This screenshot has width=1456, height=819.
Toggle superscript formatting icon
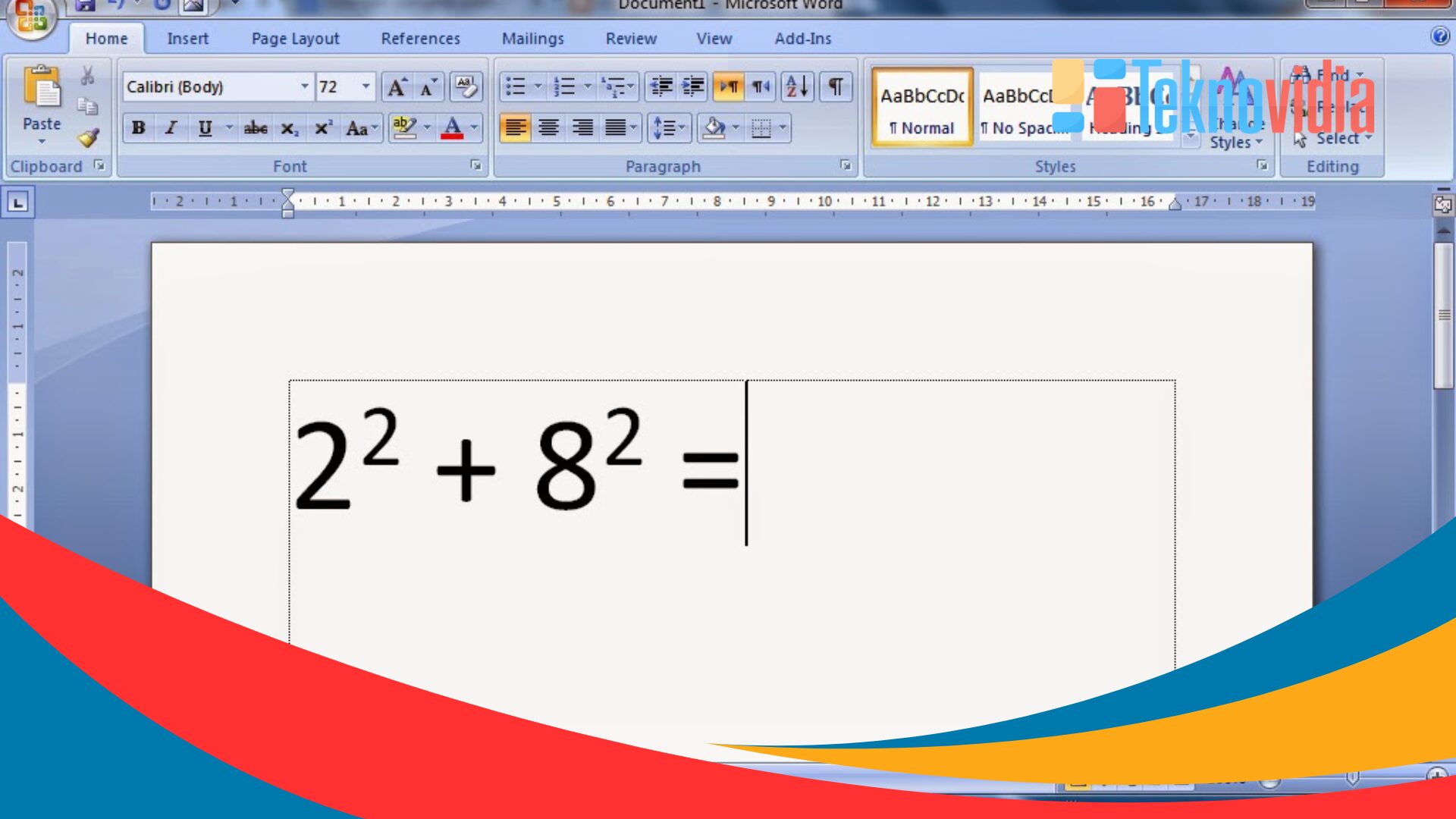coord(322,128)
